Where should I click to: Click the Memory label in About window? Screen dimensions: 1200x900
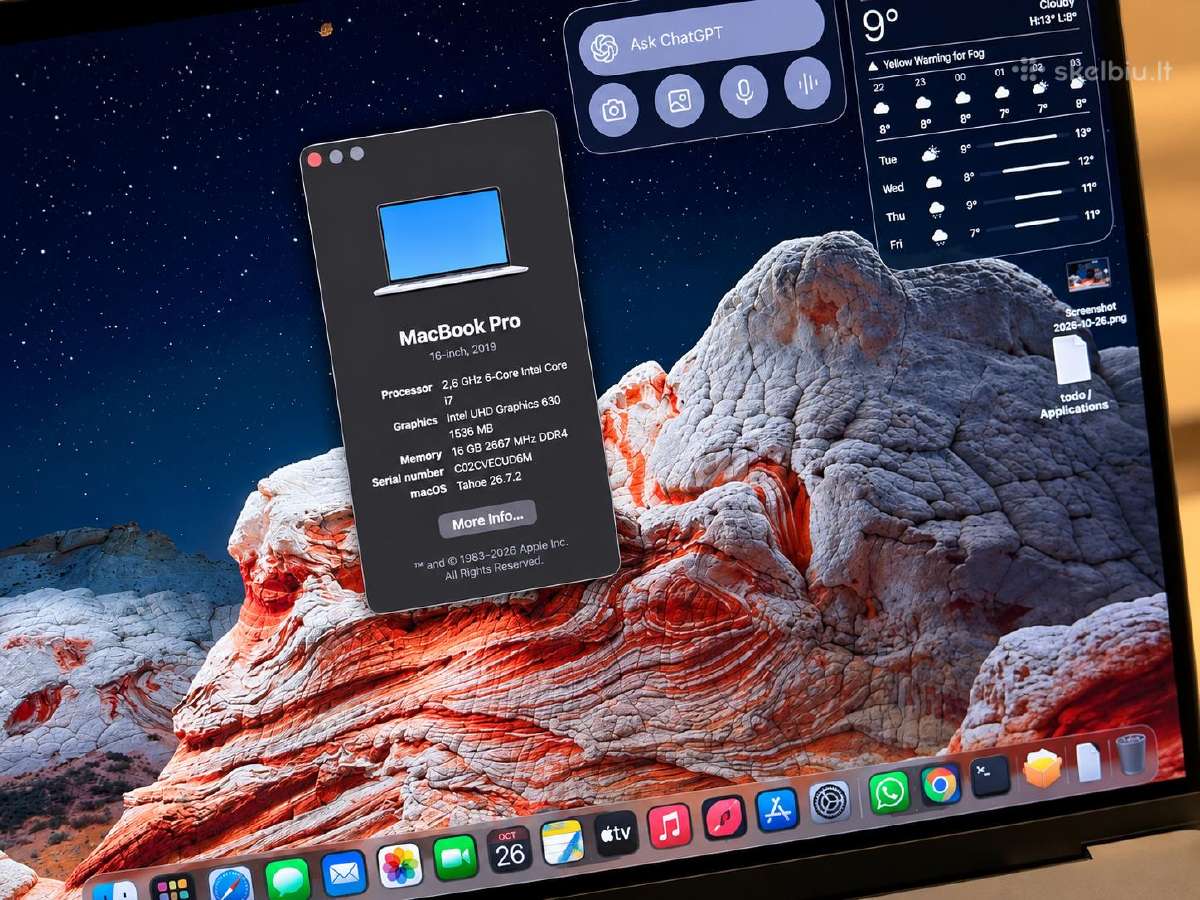[x=421, y=457]
